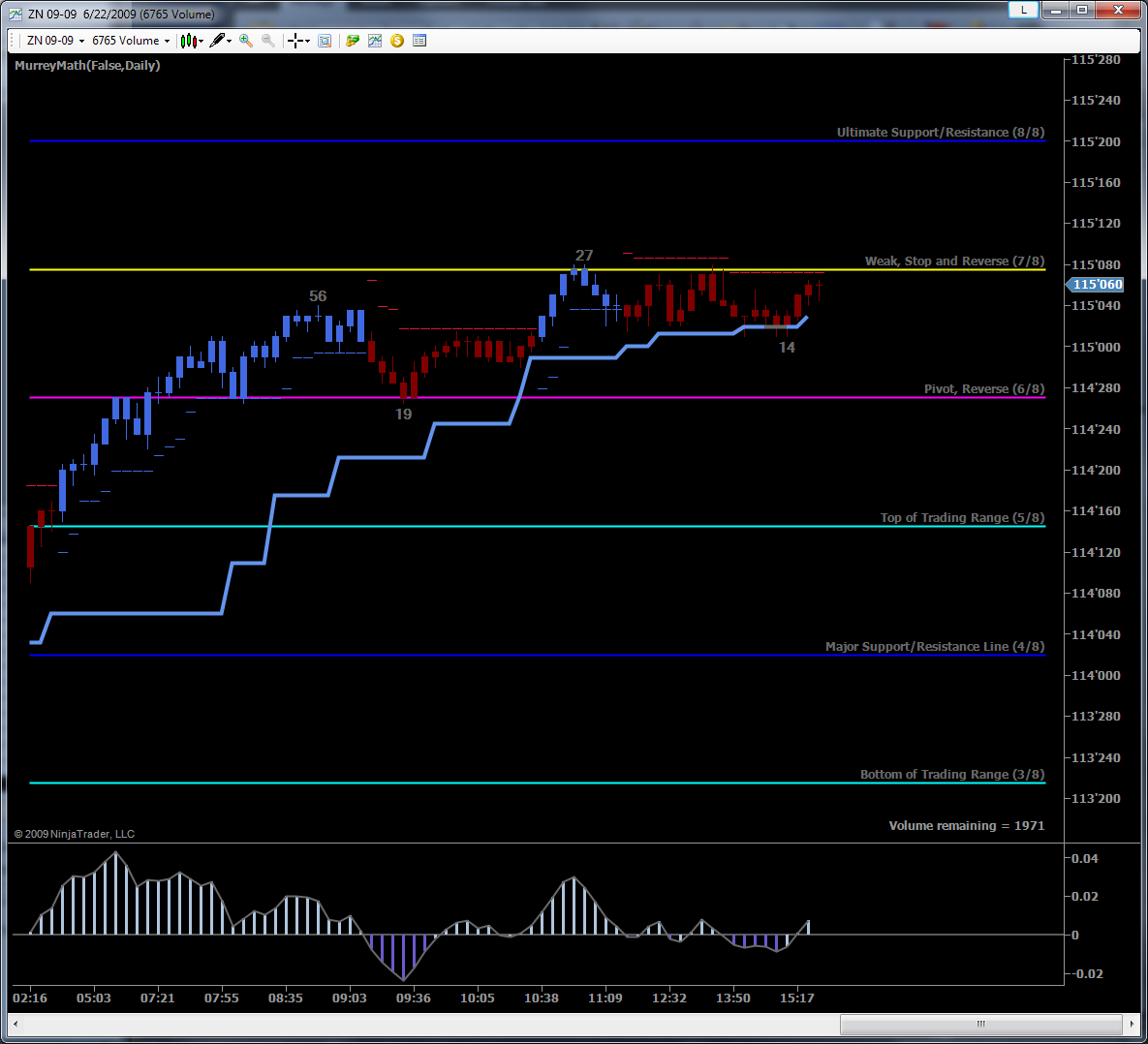Click the chart window title icon

tap(16, 14)
